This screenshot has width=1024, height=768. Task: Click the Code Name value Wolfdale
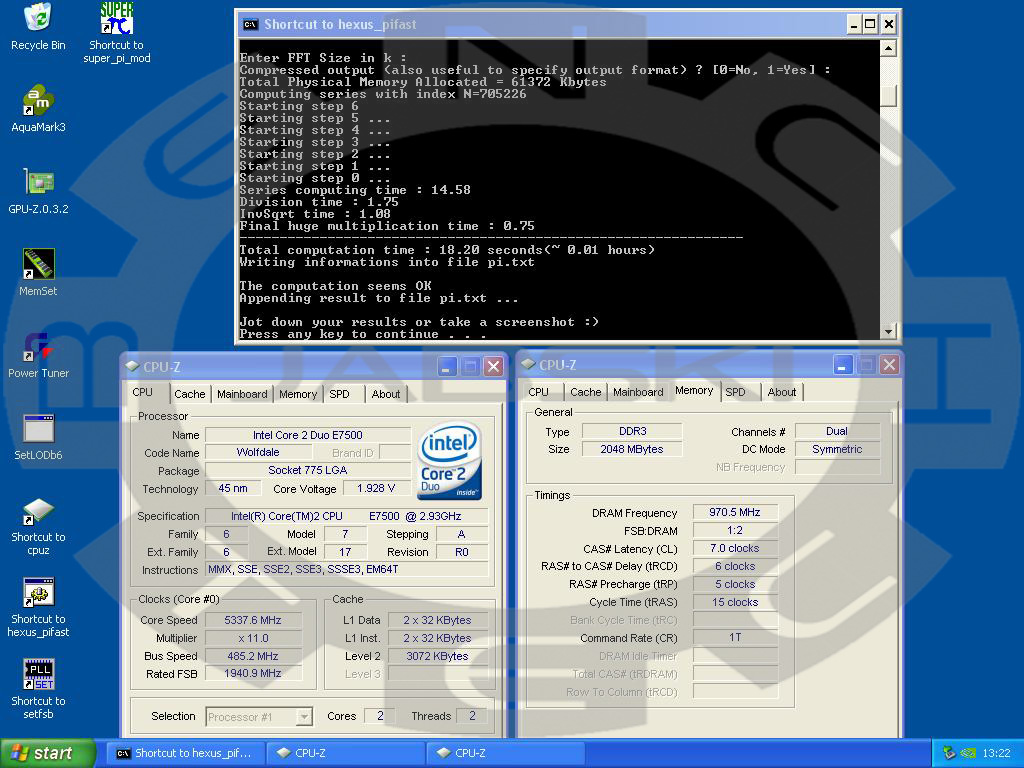tap(258, 453)
